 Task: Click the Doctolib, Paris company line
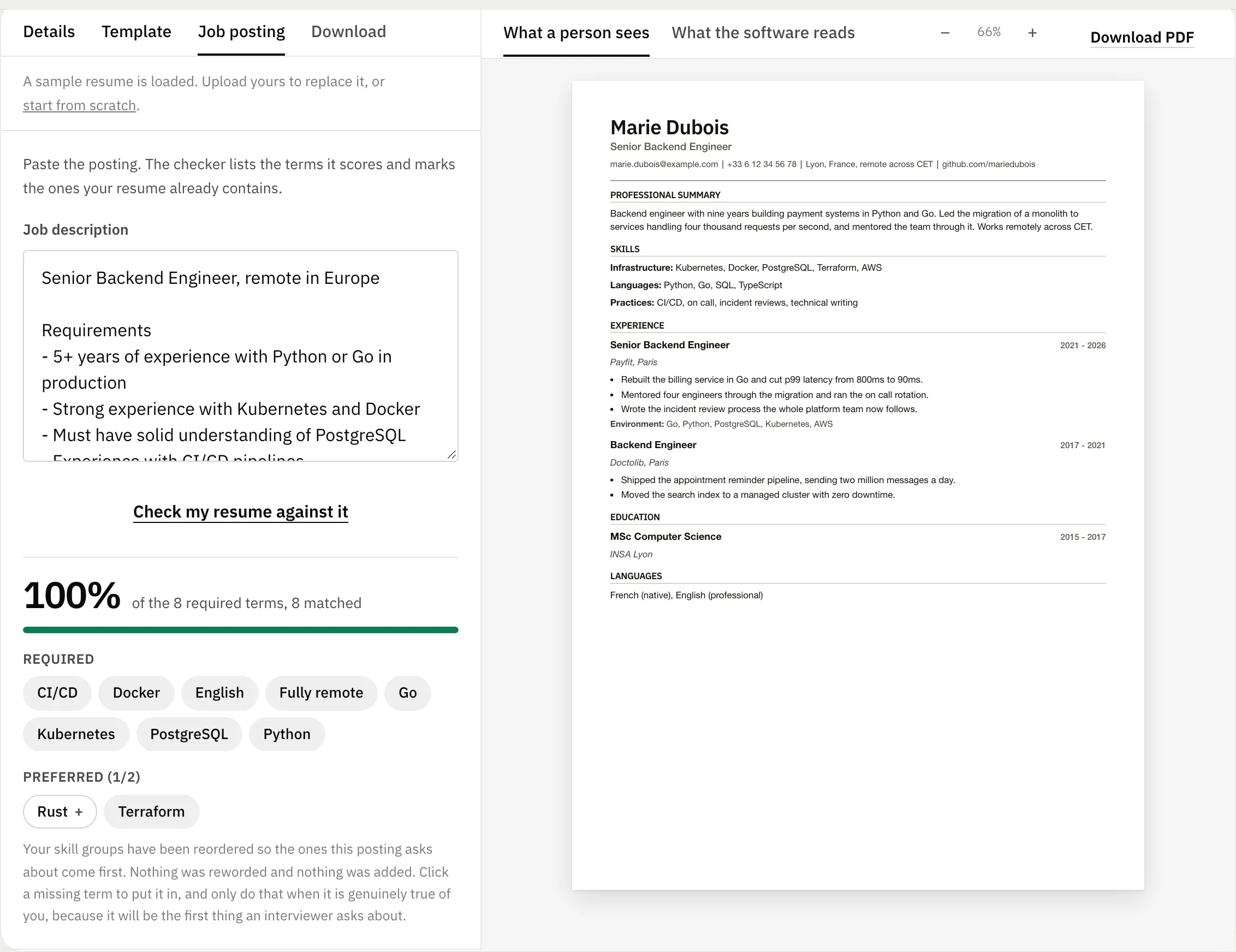tap(639, 462)
